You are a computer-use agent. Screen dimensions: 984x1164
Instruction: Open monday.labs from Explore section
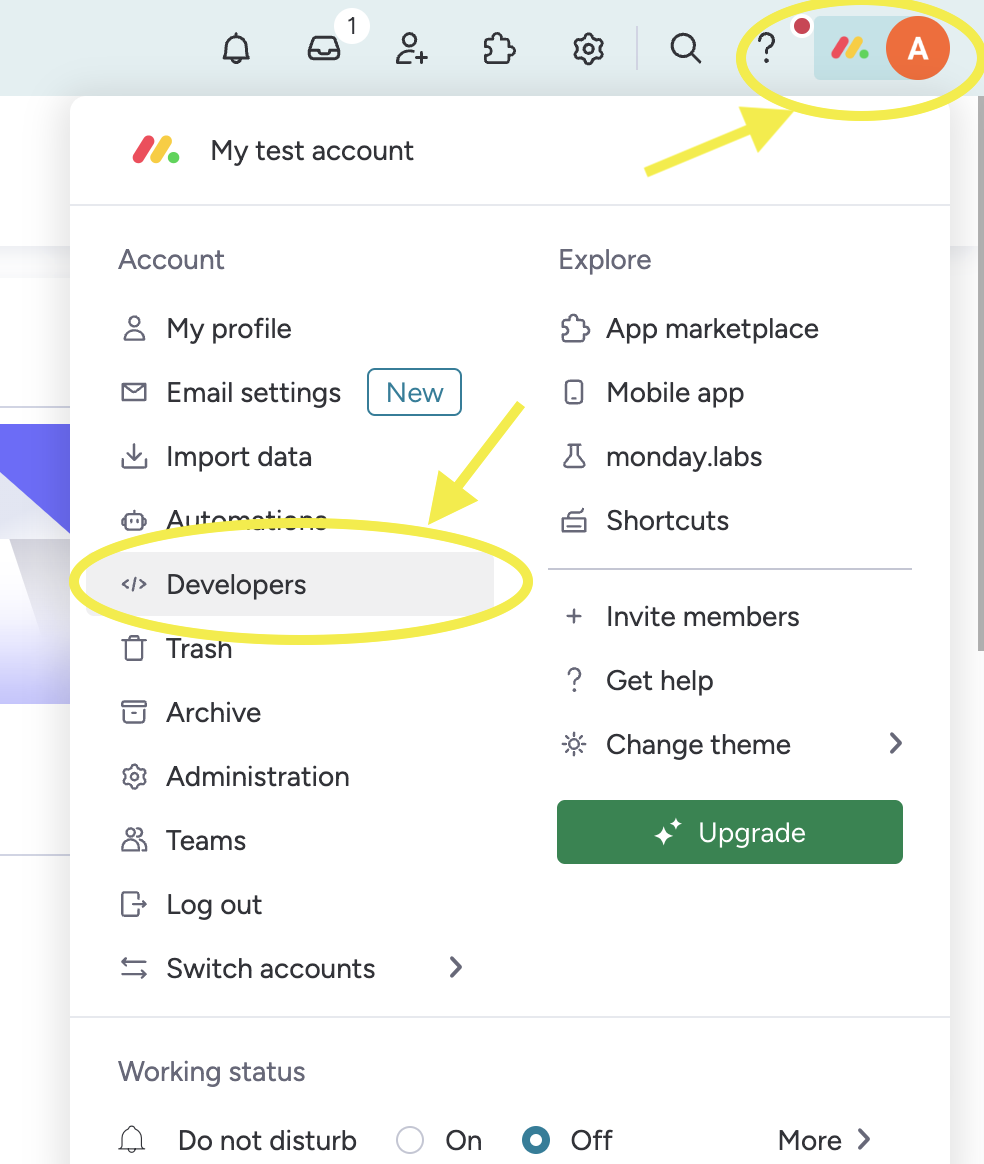(683, 457)
